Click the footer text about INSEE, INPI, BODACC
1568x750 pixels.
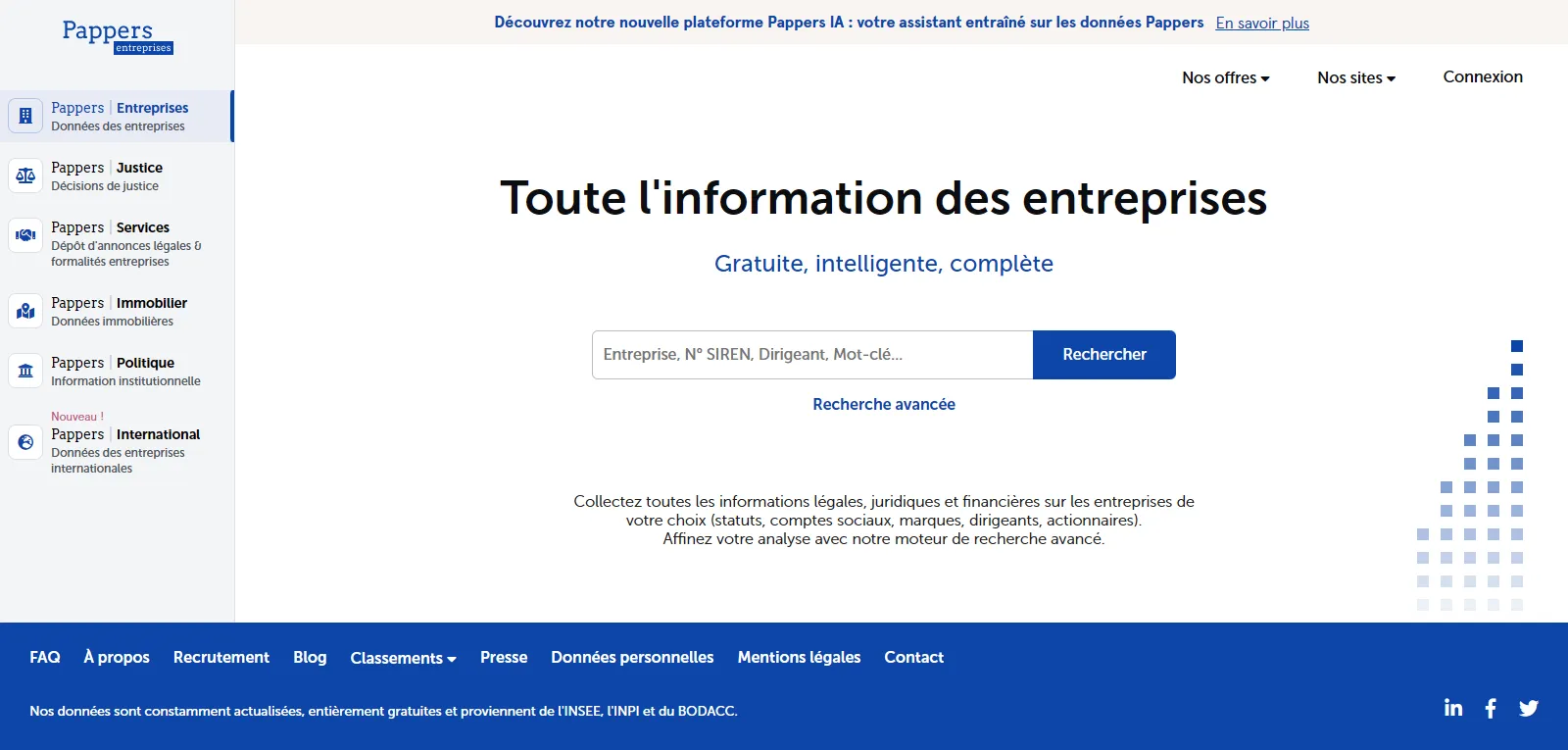click(x=383, y=711)
